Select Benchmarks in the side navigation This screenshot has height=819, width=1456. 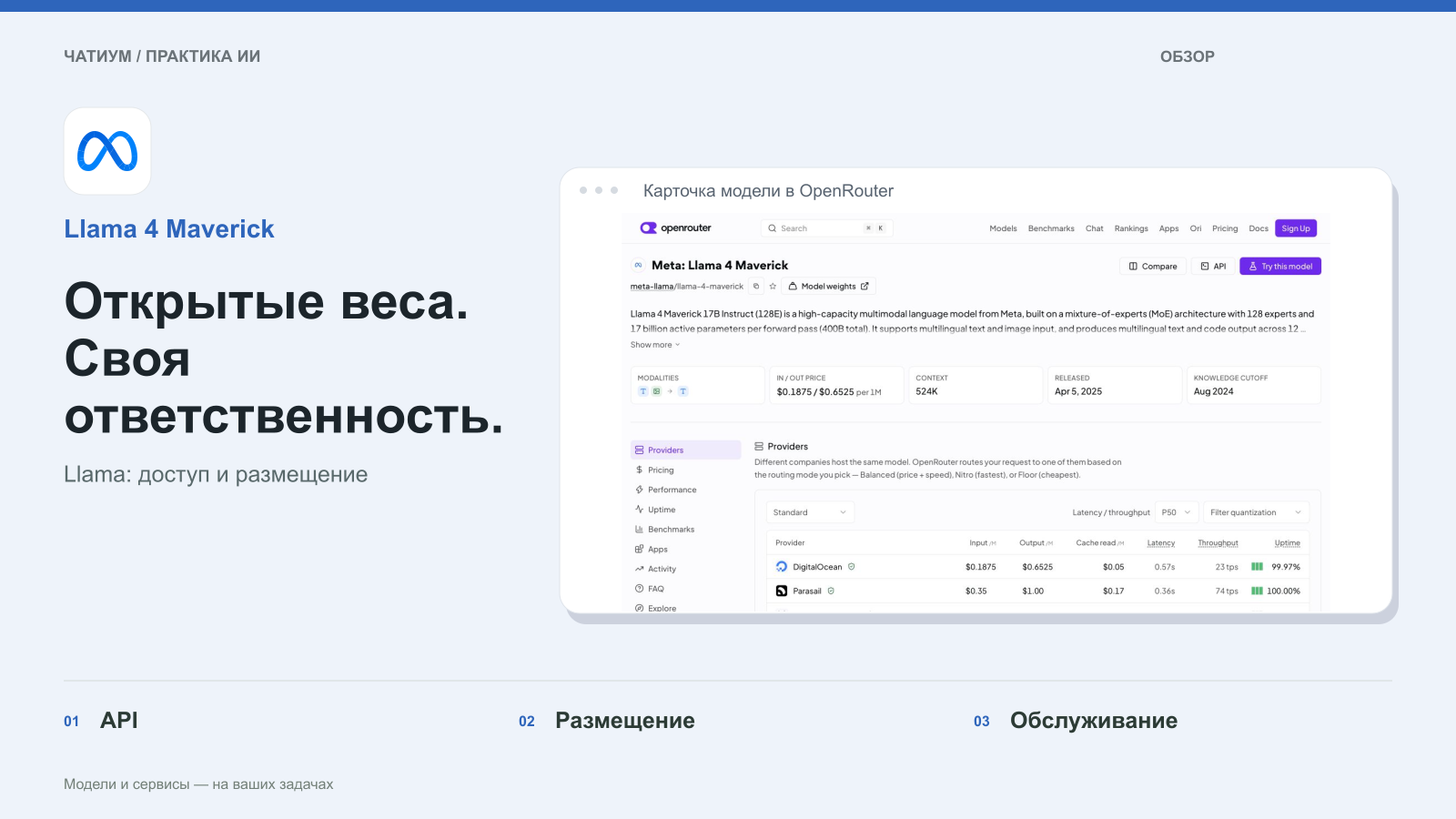click(x=686, y=530)
